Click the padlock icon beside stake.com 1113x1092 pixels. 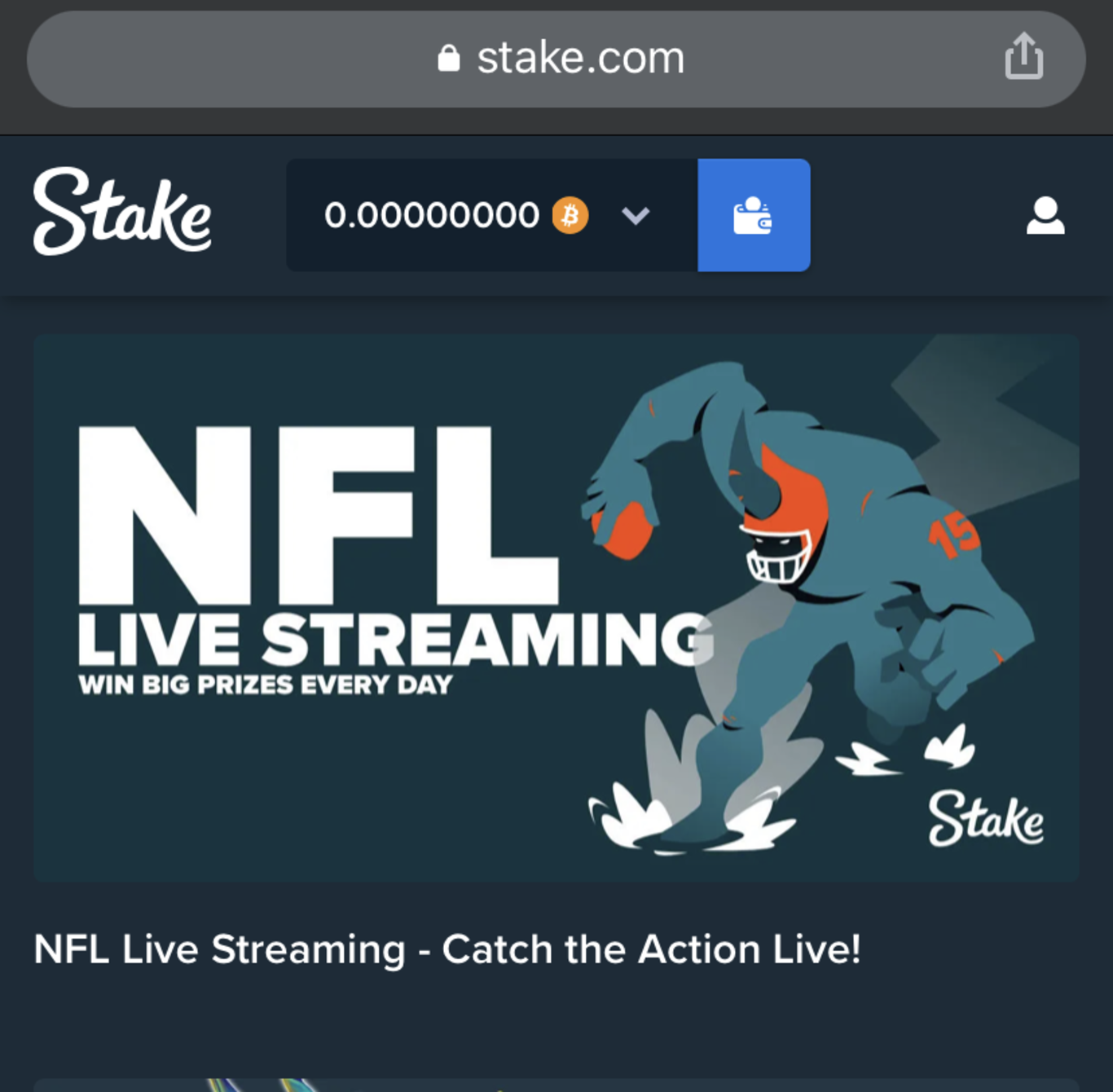click(449, 58)
